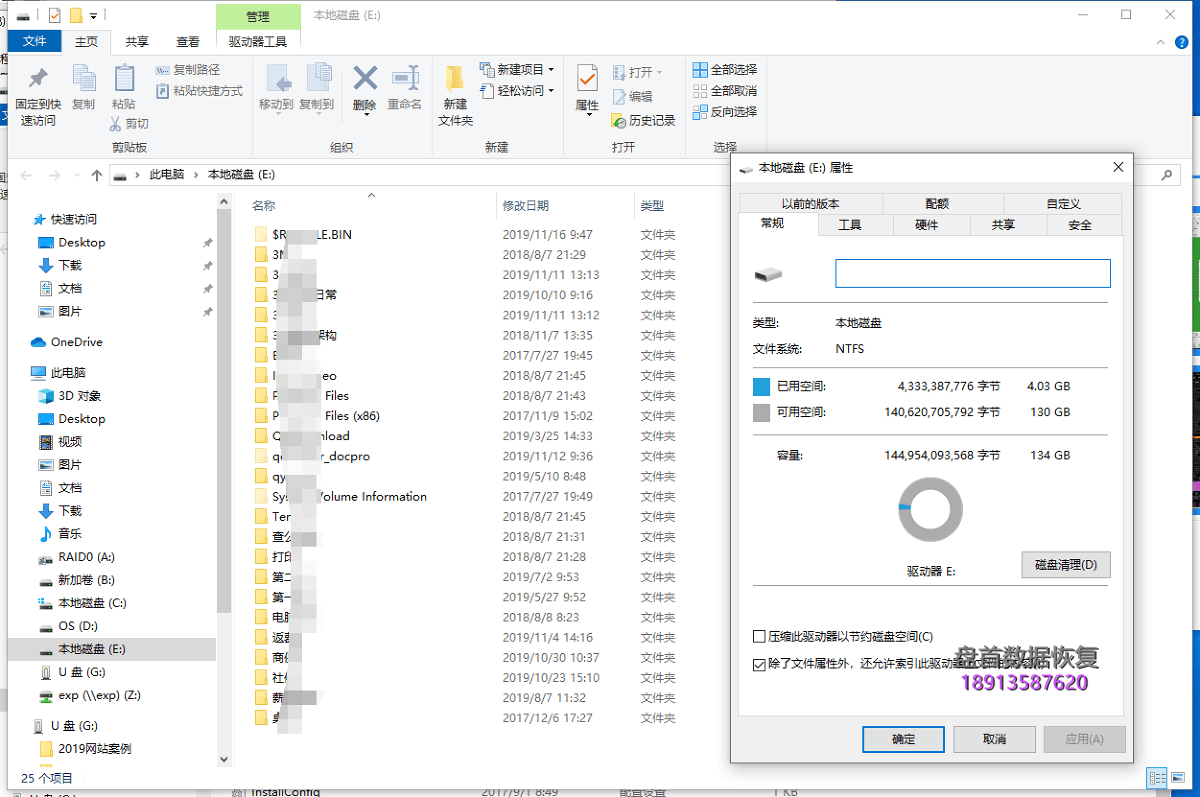Uncheck allow indexing files on drive

tap(759, 663)
